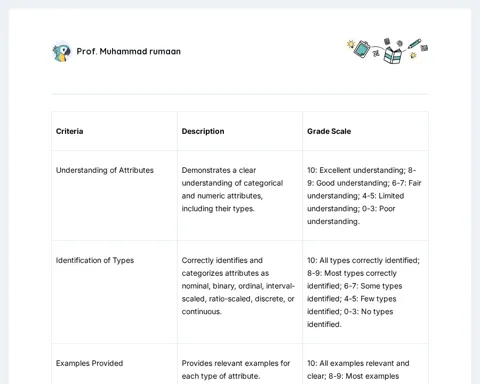Click the Prof. Muhammad rumaan name
This screenshot has width=480, height=384.
129,51
